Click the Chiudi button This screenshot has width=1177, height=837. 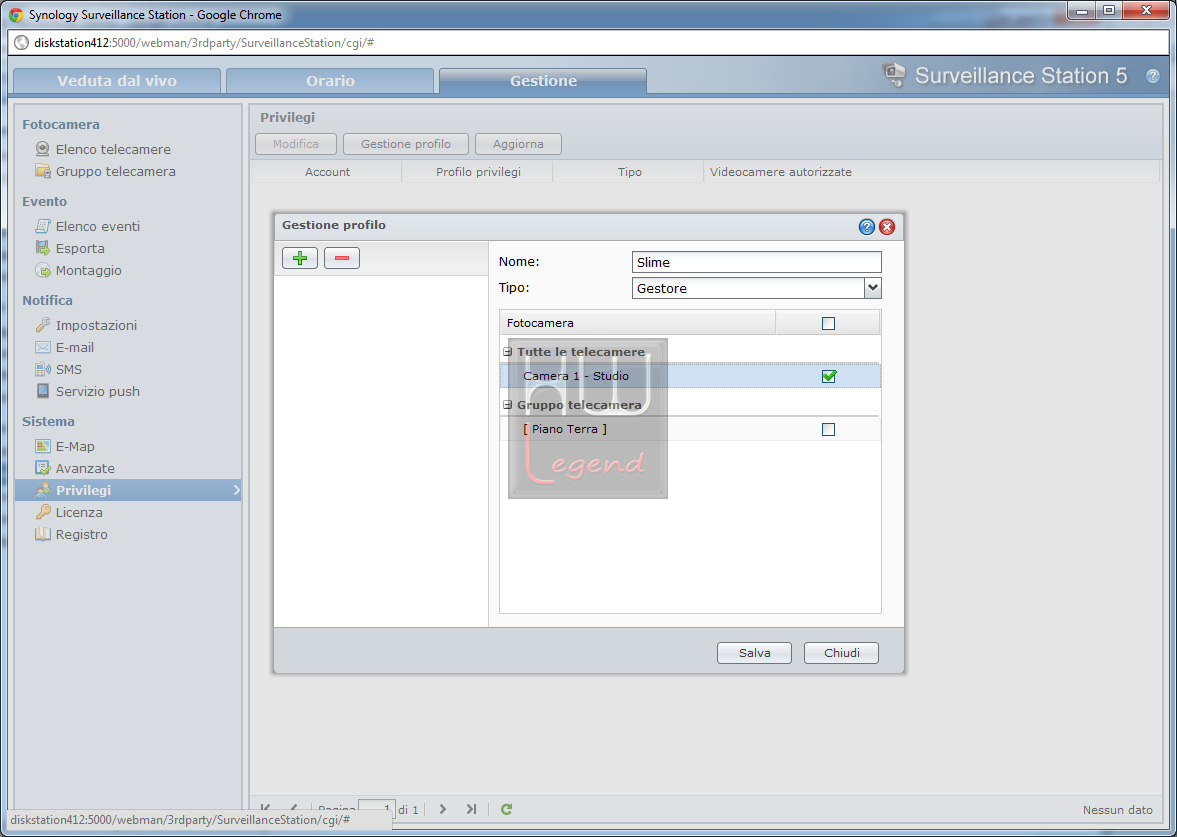(841, 653)
